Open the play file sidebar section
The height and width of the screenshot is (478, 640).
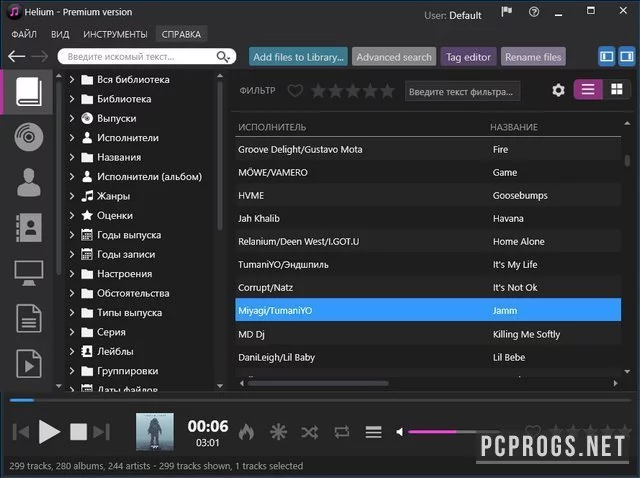[29, 364]
